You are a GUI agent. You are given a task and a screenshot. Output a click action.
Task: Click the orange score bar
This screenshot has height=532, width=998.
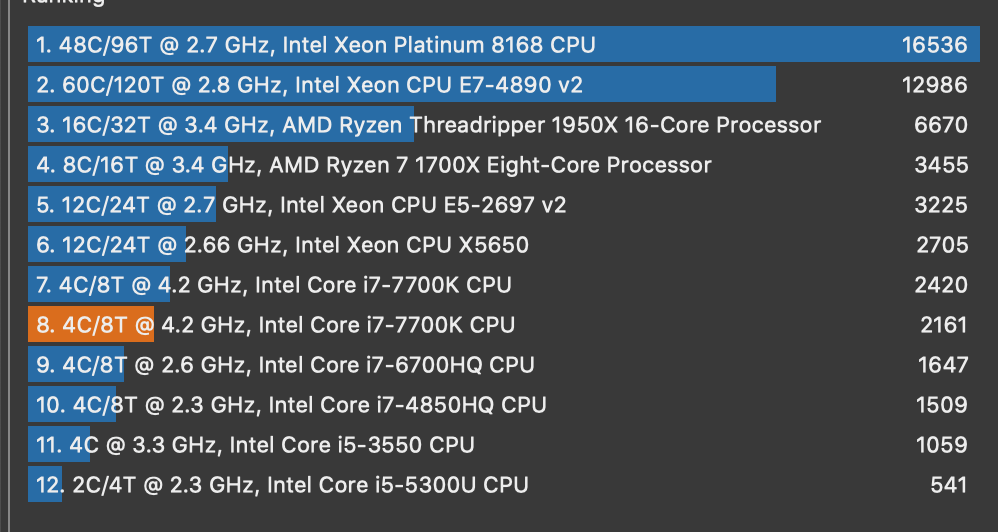(x=92, y=325)
